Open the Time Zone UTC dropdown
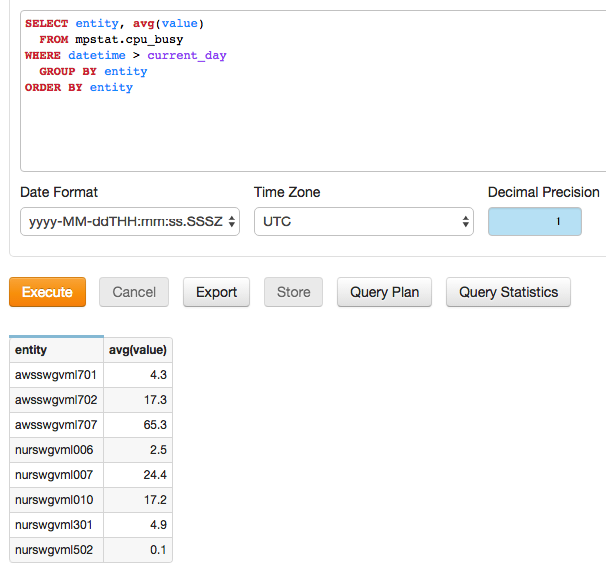The image size is (606, 575). coord(364,221)
